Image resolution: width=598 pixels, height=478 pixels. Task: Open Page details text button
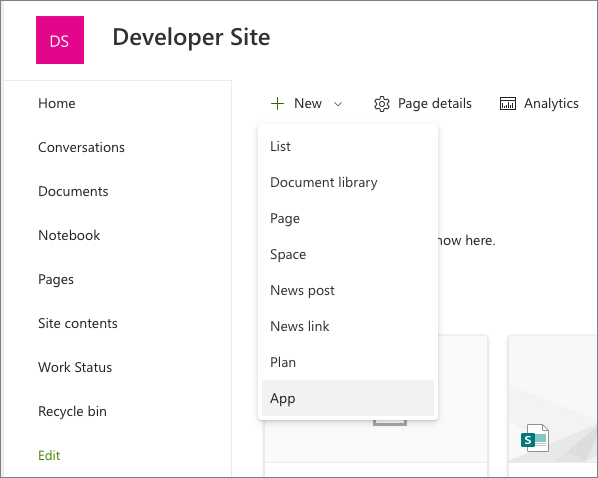coord(435,103)
